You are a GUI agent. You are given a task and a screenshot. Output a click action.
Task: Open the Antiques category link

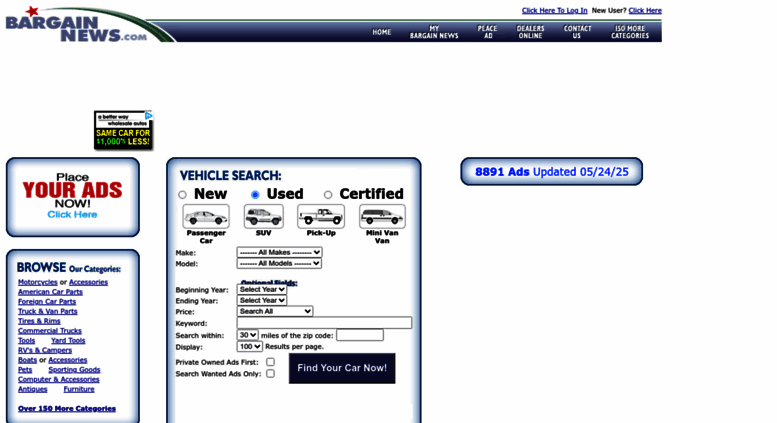[32, 389]
